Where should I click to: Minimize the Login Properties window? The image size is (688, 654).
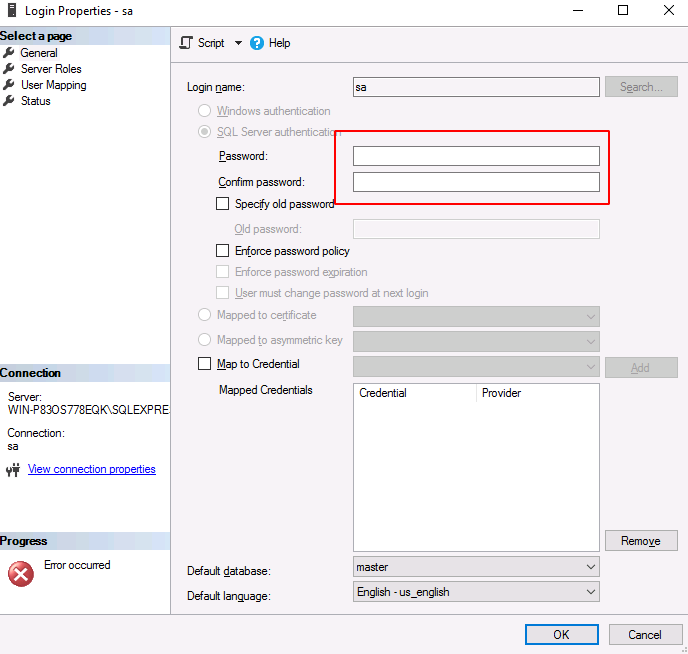(x=578, y=10)
